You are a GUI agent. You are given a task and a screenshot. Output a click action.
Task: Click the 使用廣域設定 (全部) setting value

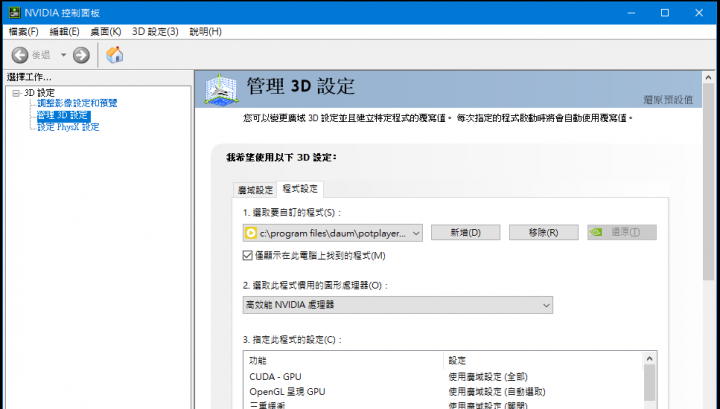(x=488, y=377)
